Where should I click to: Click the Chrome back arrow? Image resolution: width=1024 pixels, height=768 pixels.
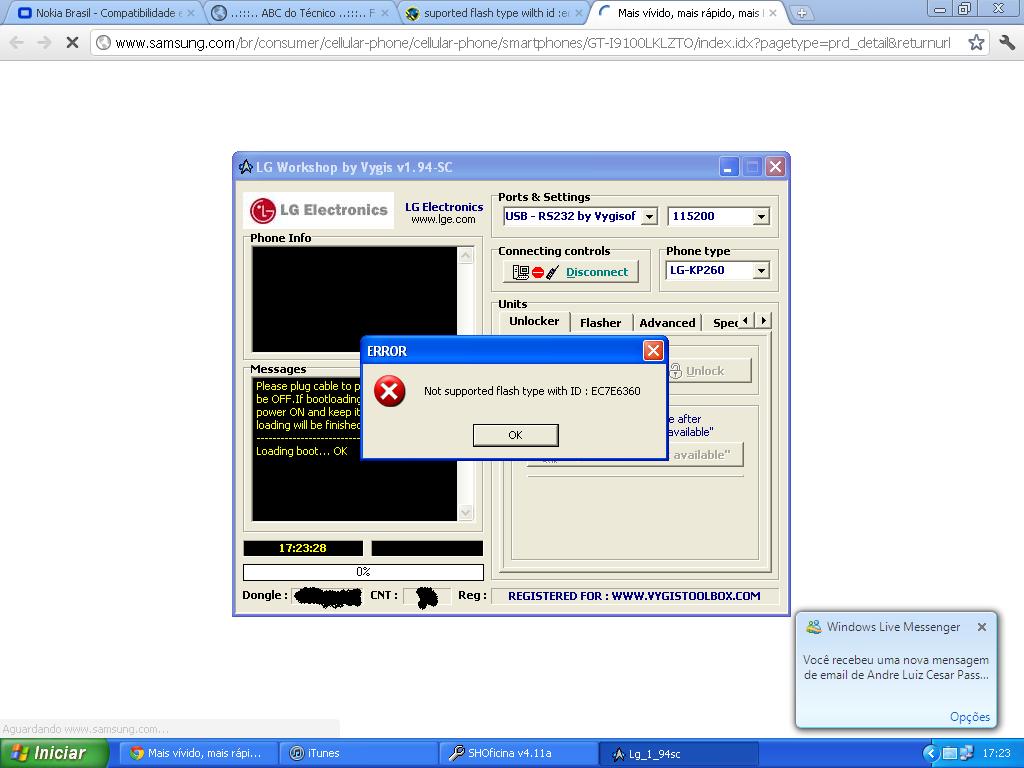click(16, 43)
